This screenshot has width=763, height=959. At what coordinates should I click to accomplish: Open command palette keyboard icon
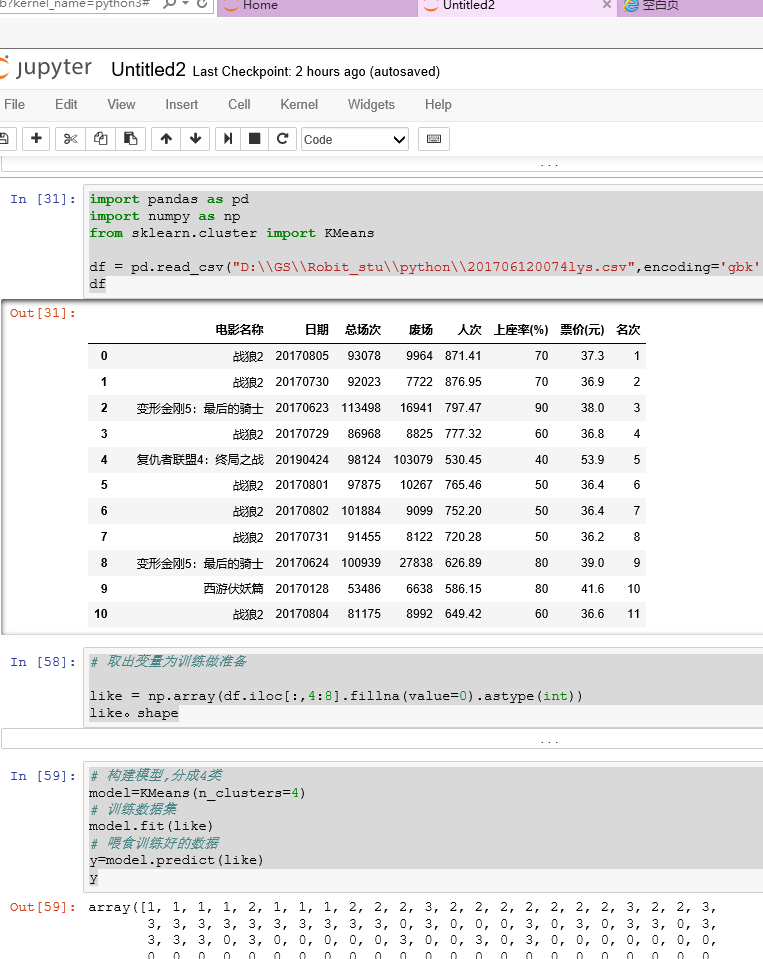[434, 139]
